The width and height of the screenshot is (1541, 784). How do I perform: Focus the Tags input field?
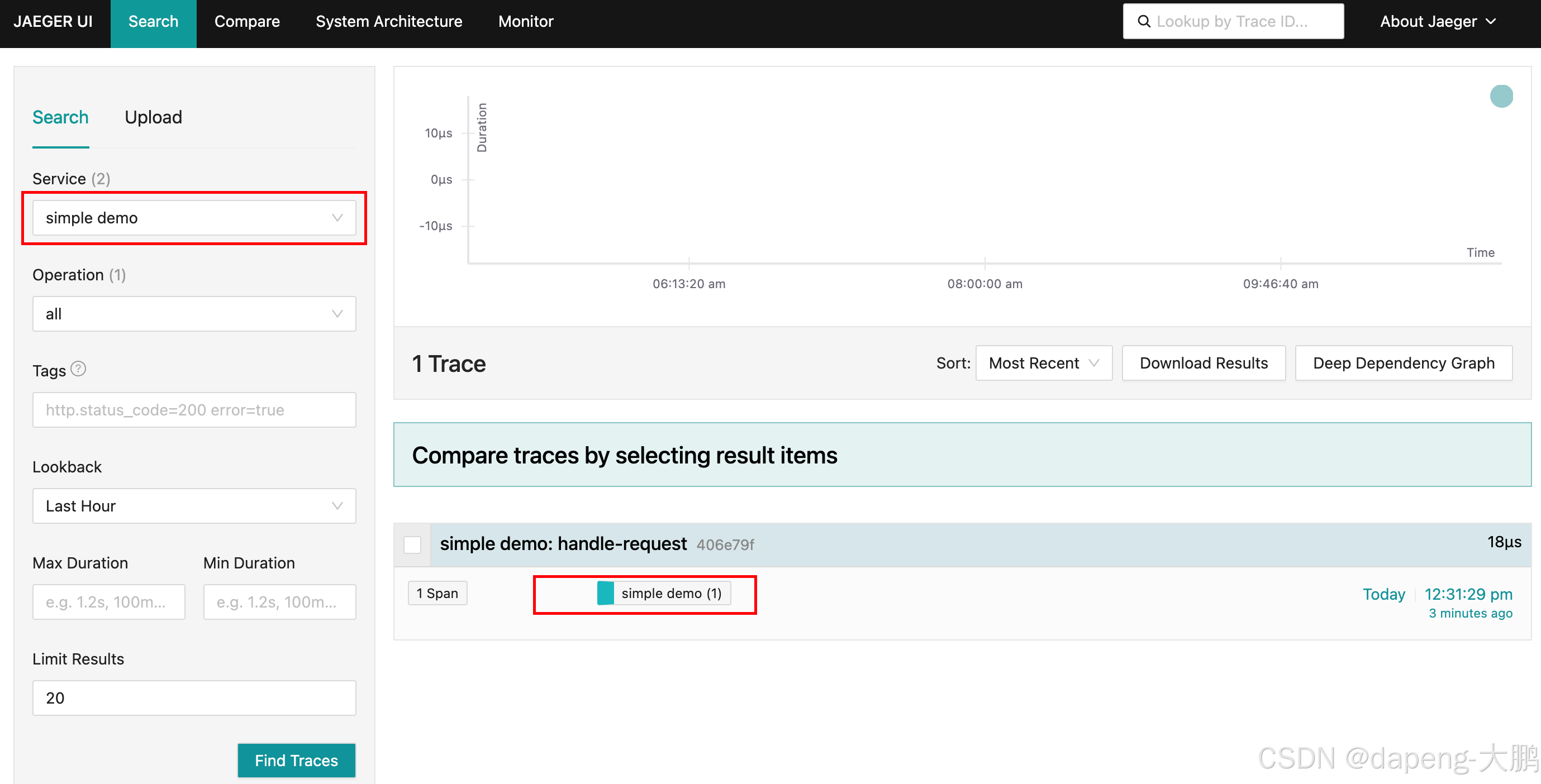[x=194, y=410]
